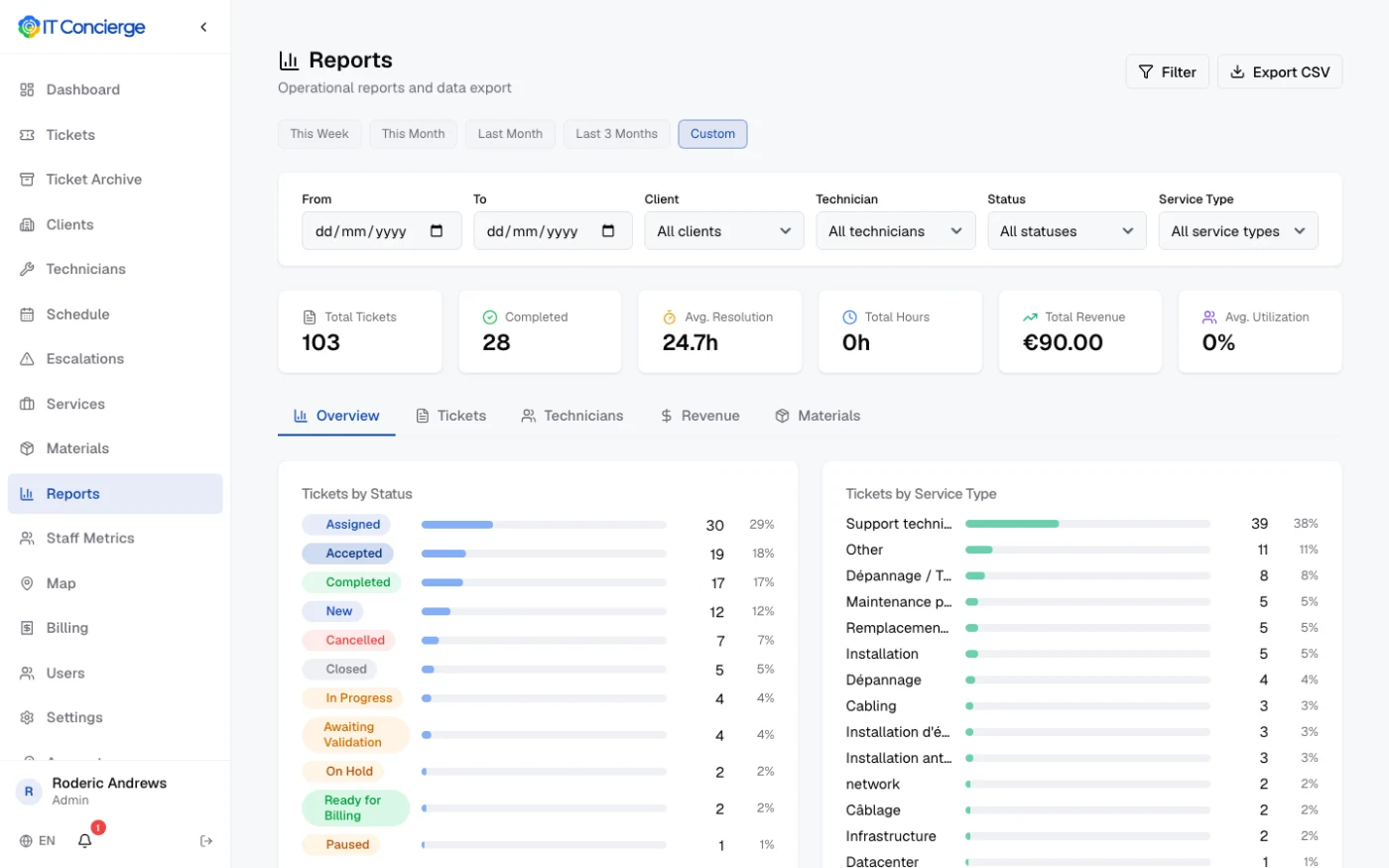Switch language with EN button

tap(38, 841)
